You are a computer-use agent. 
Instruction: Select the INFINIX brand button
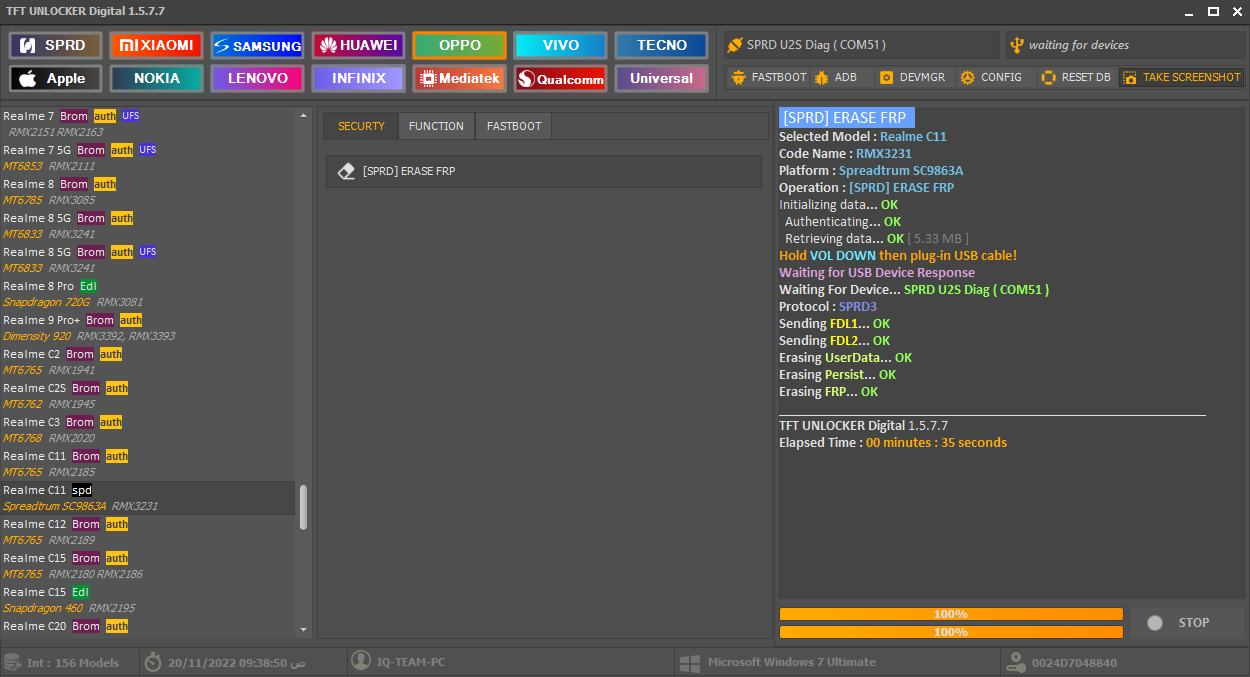[x=358, y=78]
